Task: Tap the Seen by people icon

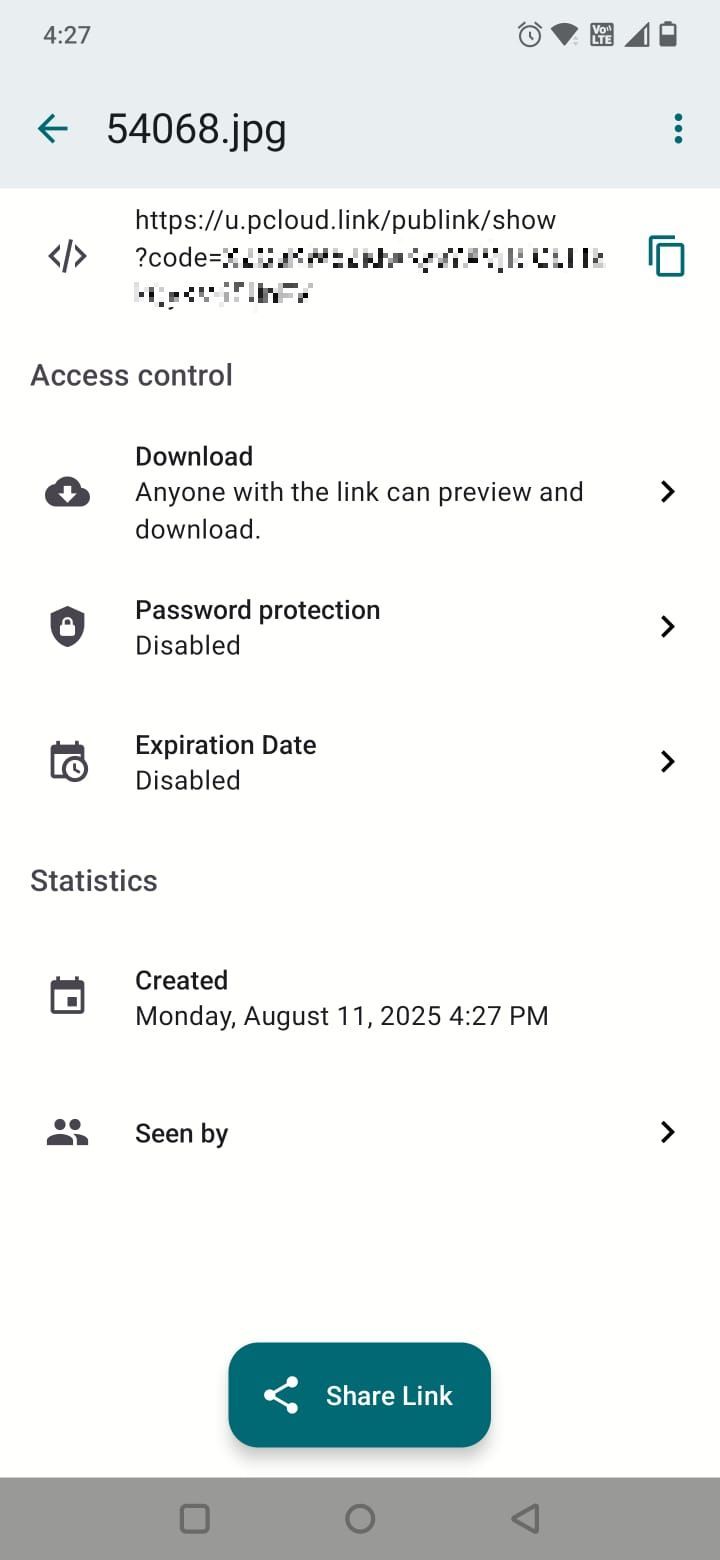Action: coord(67,1133)
